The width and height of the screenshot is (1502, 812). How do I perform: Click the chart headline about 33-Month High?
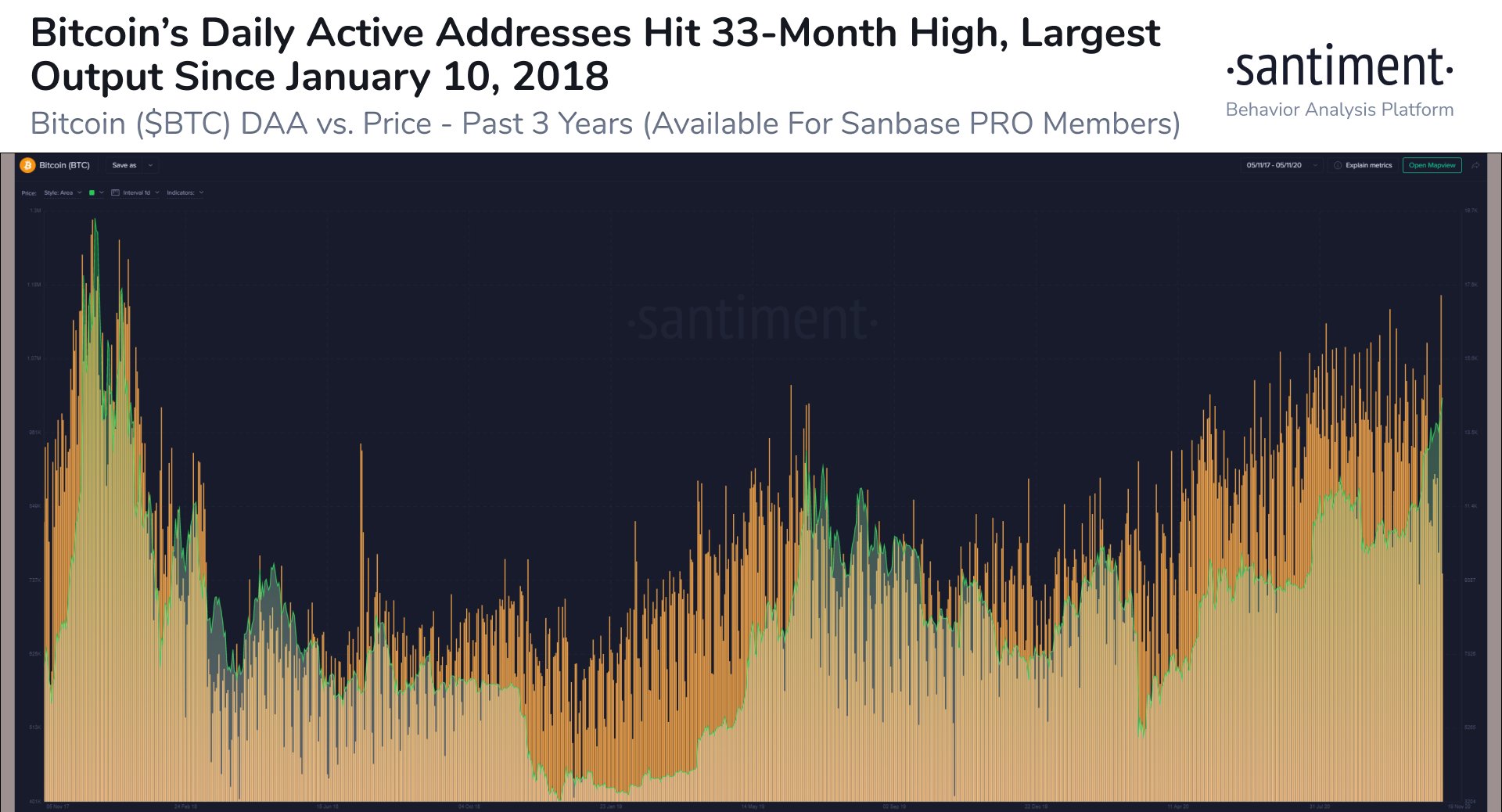[x=595, y=55]
